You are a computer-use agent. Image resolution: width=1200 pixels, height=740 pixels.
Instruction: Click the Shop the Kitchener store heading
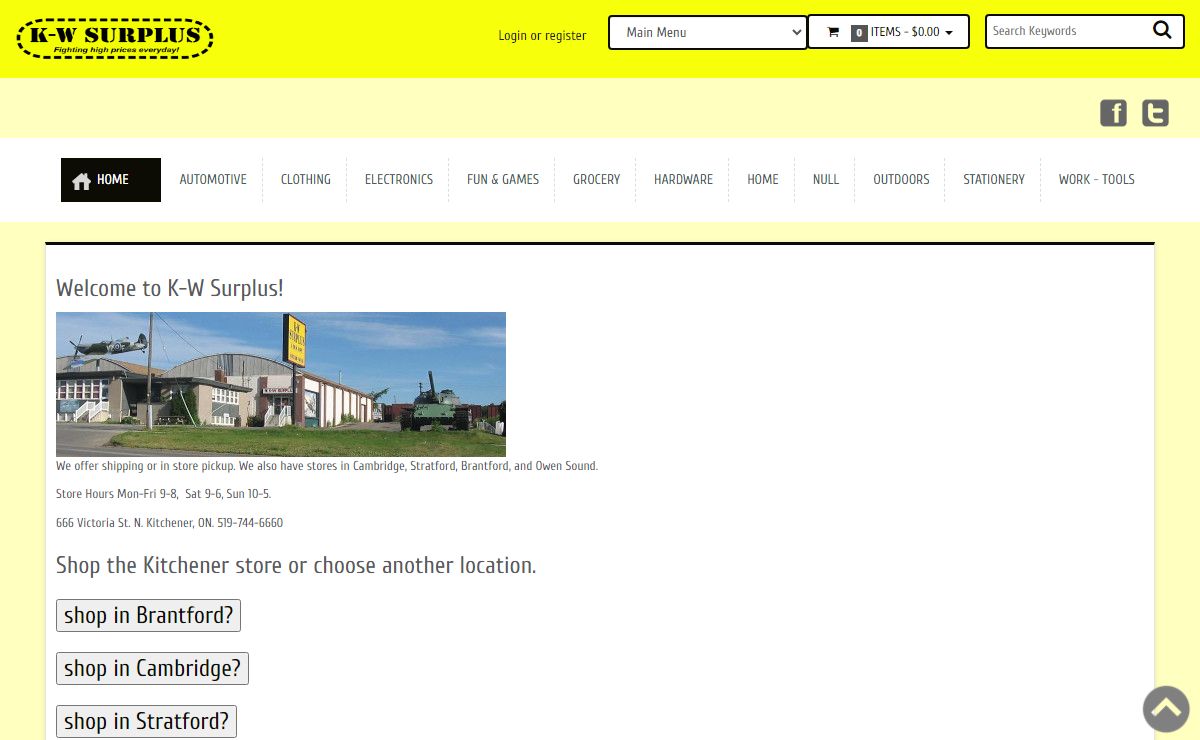(296, 565)
